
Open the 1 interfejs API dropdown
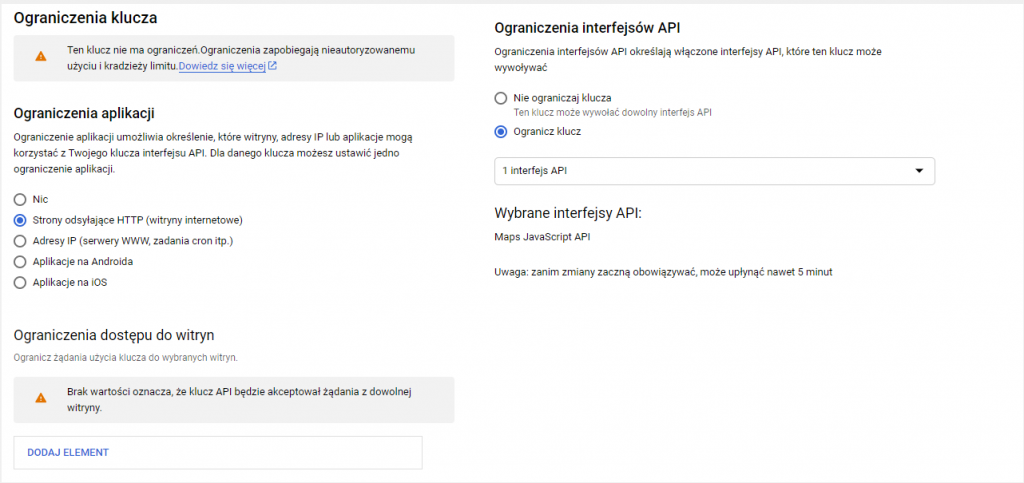click(x=714, y=171)
